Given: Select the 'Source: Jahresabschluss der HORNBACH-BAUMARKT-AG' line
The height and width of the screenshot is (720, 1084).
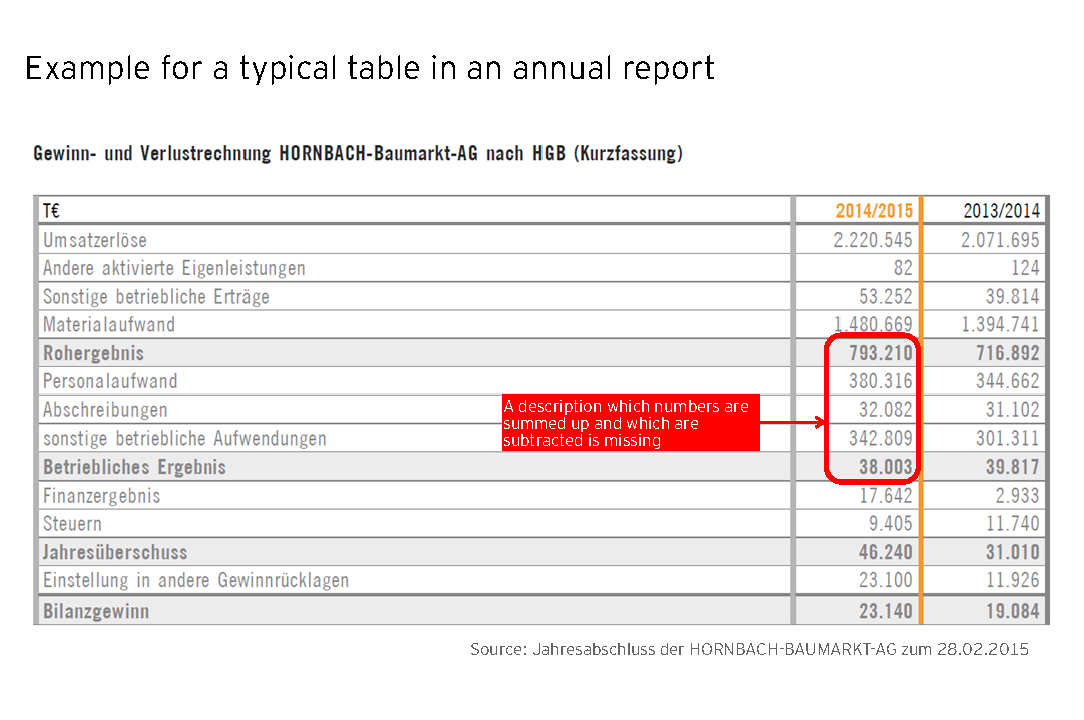Looking at the screenshot, I should (749, 649).
